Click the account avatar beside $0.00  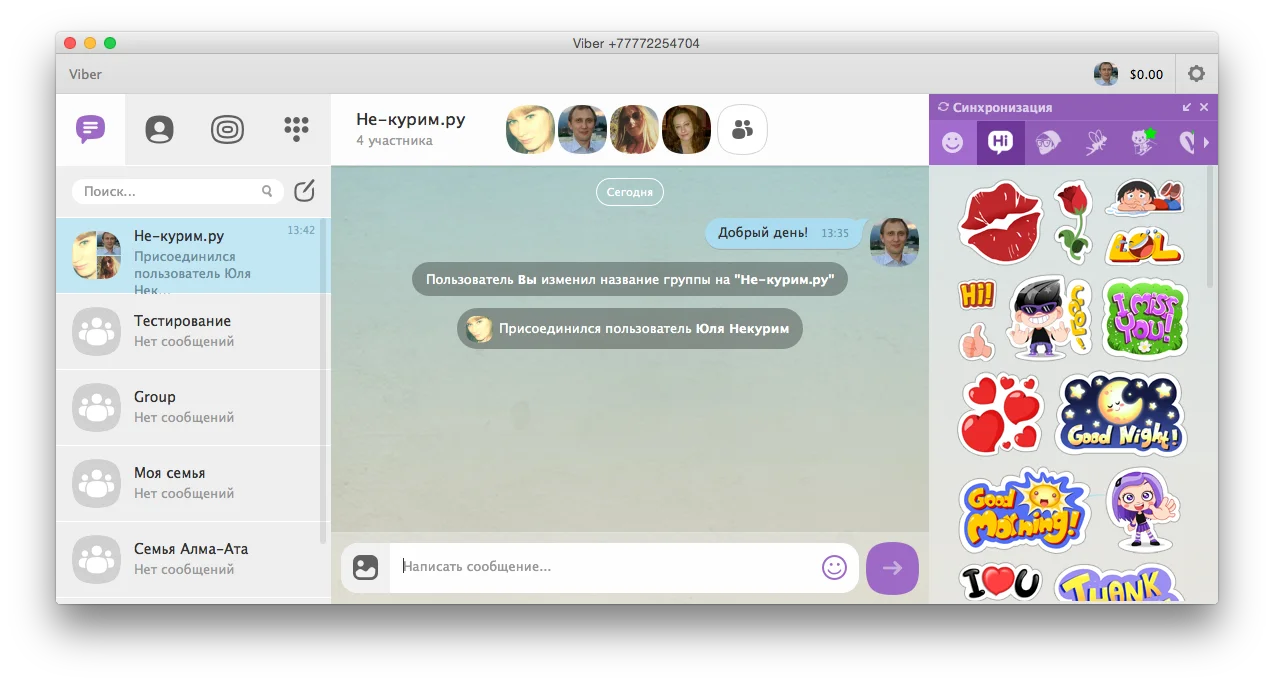pyautogui.click(x=1105, y=74)
